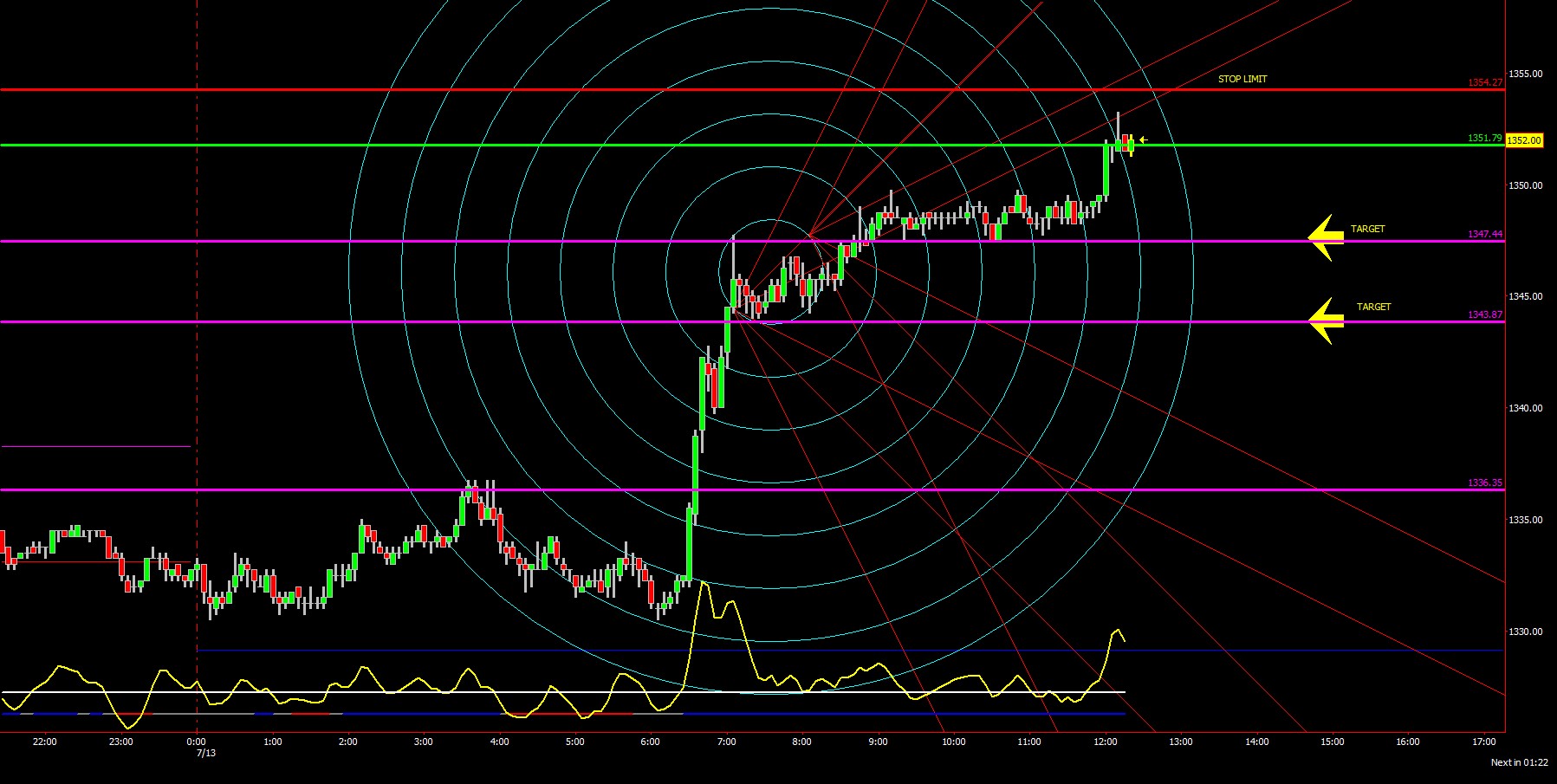Click the 1355.00 price axis label
The image size is (1557, 784).
tap(1525, 74)
